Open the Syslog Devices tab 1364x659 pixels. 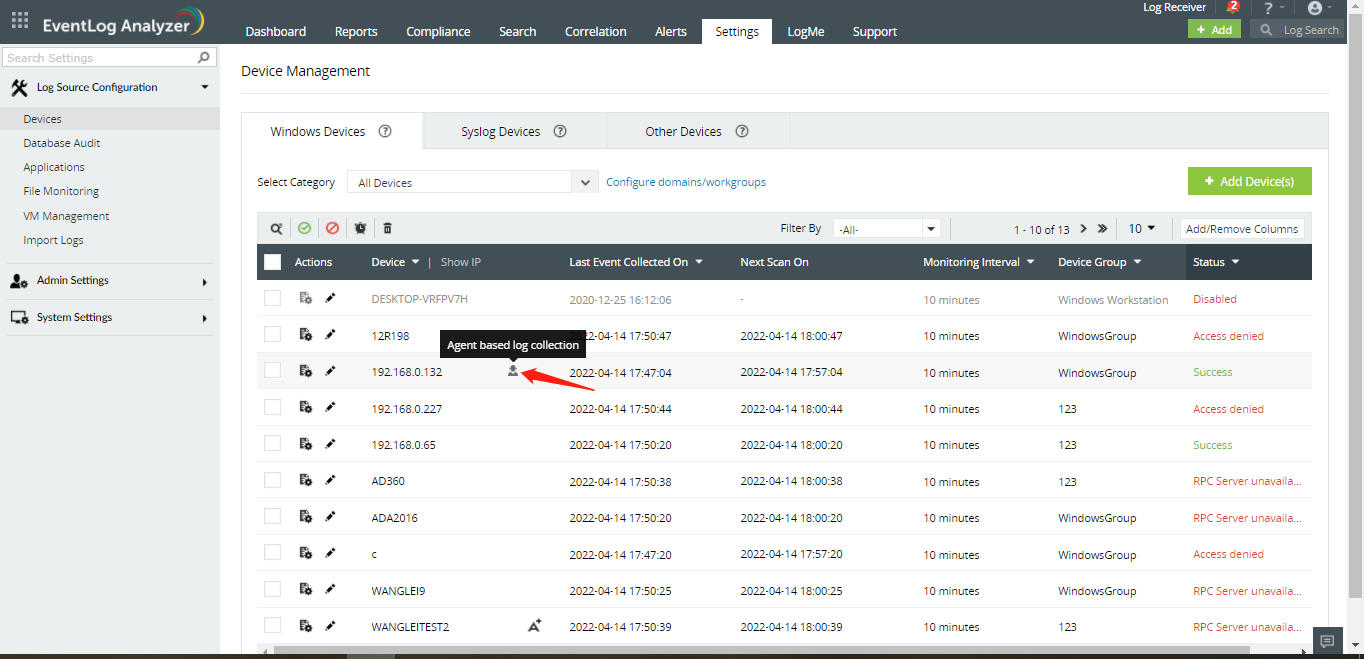pos(514,131)
